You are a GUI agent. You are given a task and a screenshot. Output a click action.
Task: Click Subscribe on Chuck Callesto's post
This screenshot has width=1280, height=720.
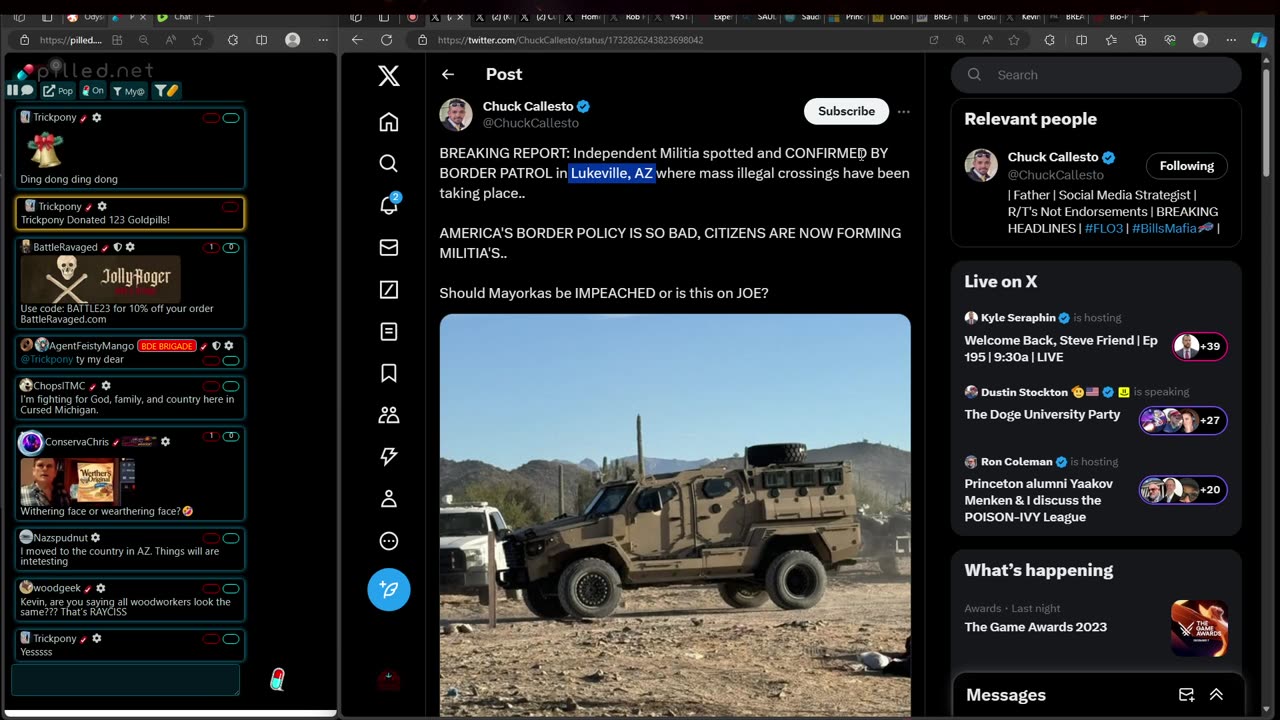(846, 111)
